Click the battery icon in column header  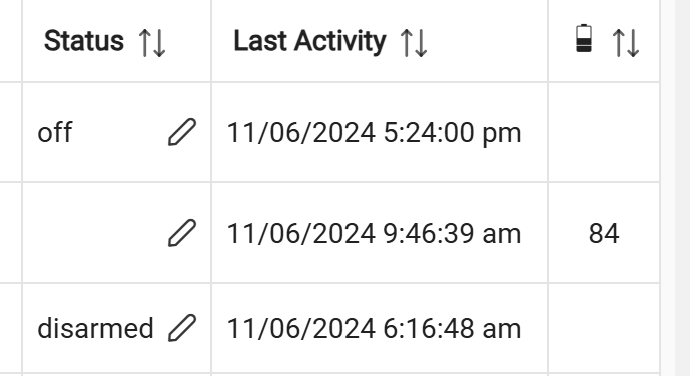coord(584,38)
